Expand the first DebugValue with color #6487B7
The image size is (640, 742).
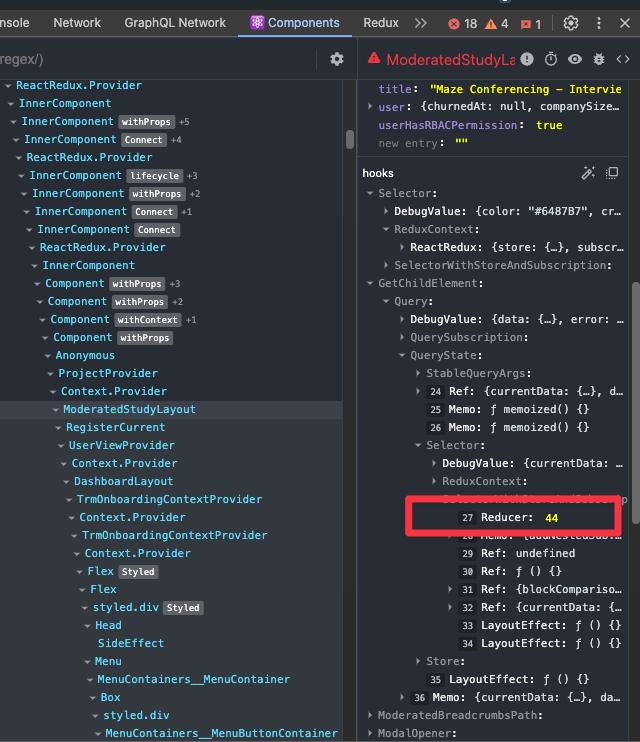386,211
